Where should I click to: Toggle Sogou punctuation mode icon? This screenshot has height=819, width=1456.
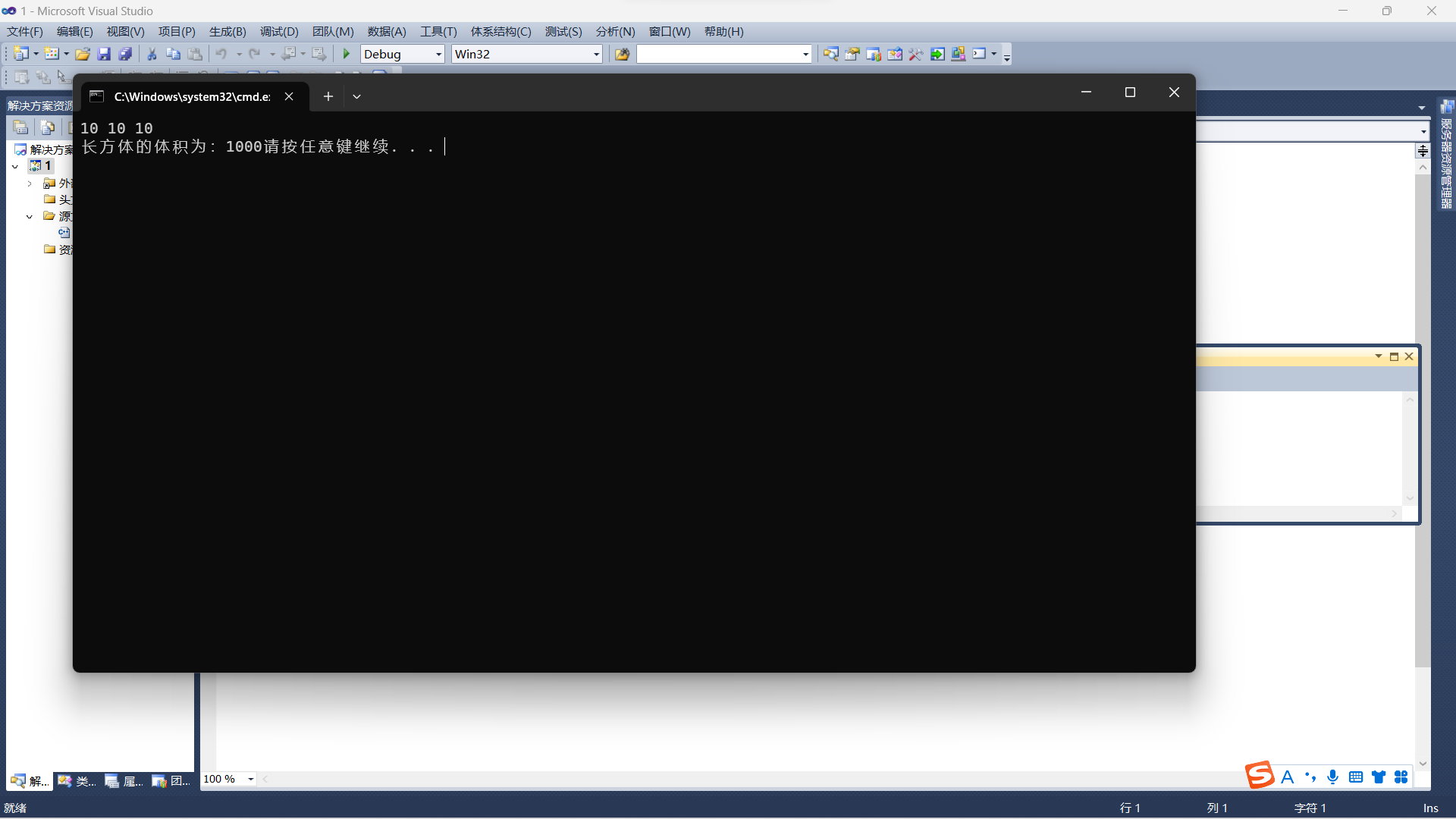[x=1310, y=777]
